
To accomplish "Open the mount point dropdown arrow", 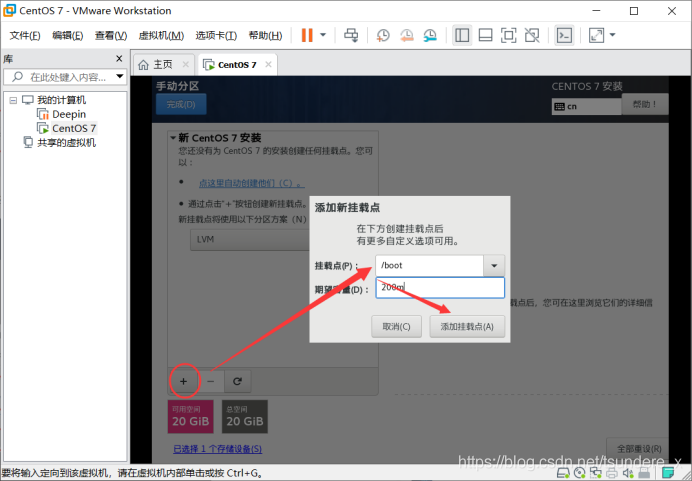I will (494, 266).
